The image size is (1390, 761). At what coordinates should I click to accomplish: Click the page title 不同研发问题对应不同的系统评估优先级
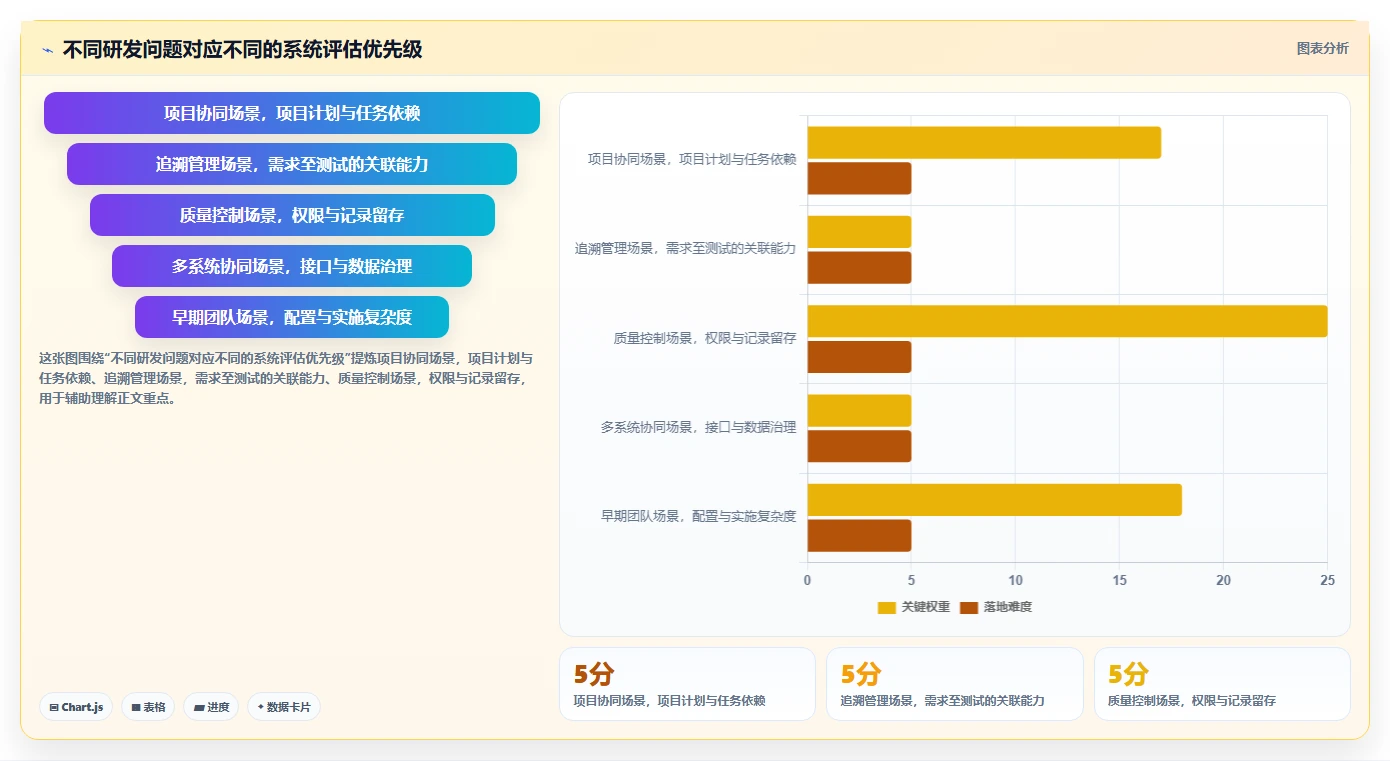pyautogui.click(x=242, y=50)
